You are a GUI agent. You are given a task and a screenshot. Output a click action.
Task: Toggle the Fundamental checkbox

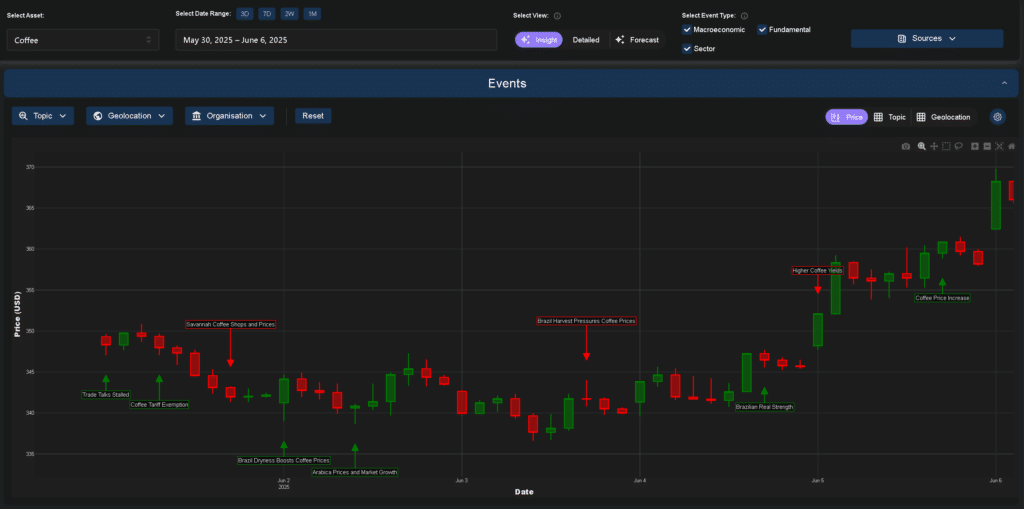(762, 29)
